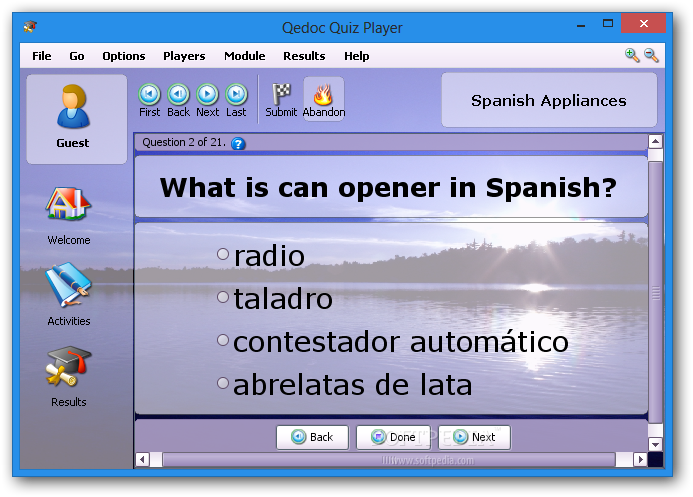693x497 pixels.
Task: Click the can opener question heading
Action: 388,187
